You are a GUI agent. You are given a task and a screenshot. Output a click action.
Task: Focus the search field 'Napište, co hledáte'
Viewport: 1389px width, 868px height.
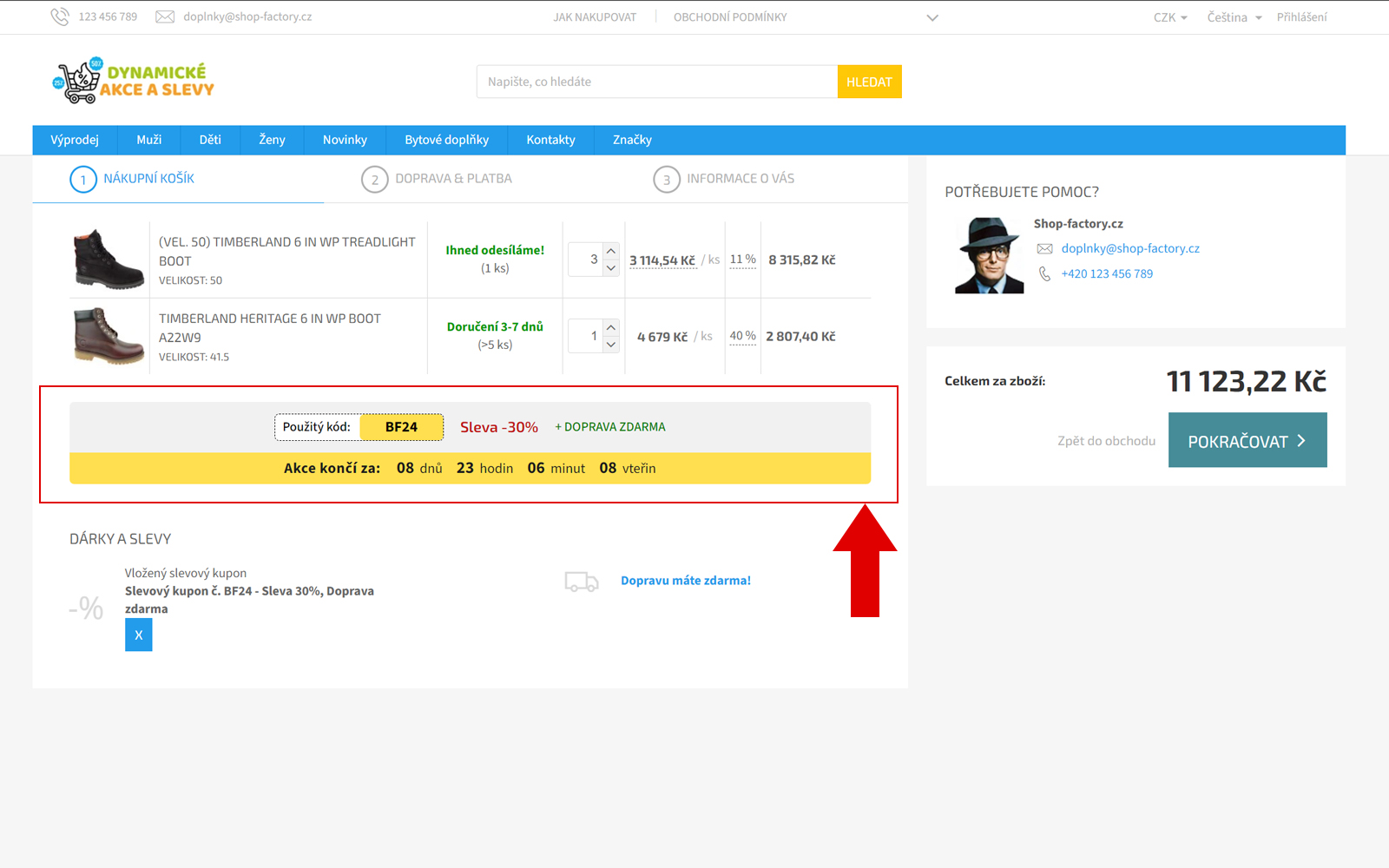click(657, 82)
